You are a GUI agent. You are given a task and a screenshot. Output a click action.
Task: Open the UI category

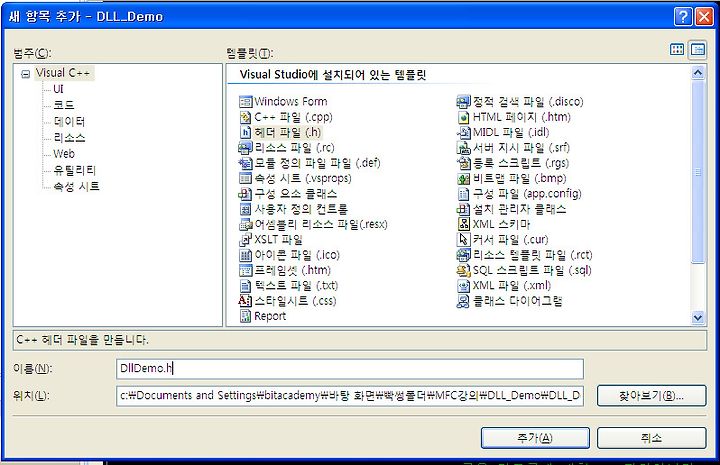pos(58,89)
